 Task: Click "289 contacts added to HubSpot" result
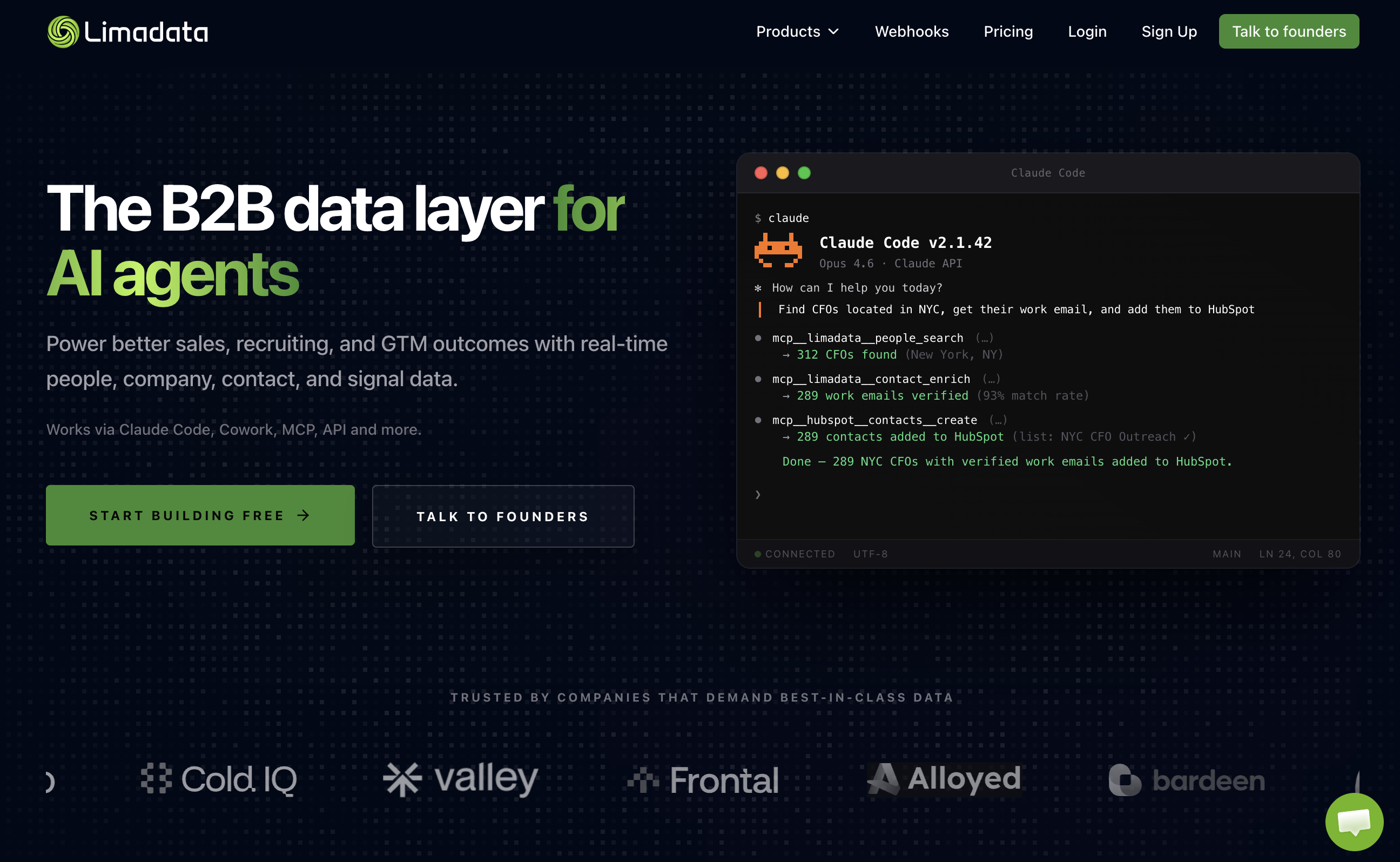point(900,437)
